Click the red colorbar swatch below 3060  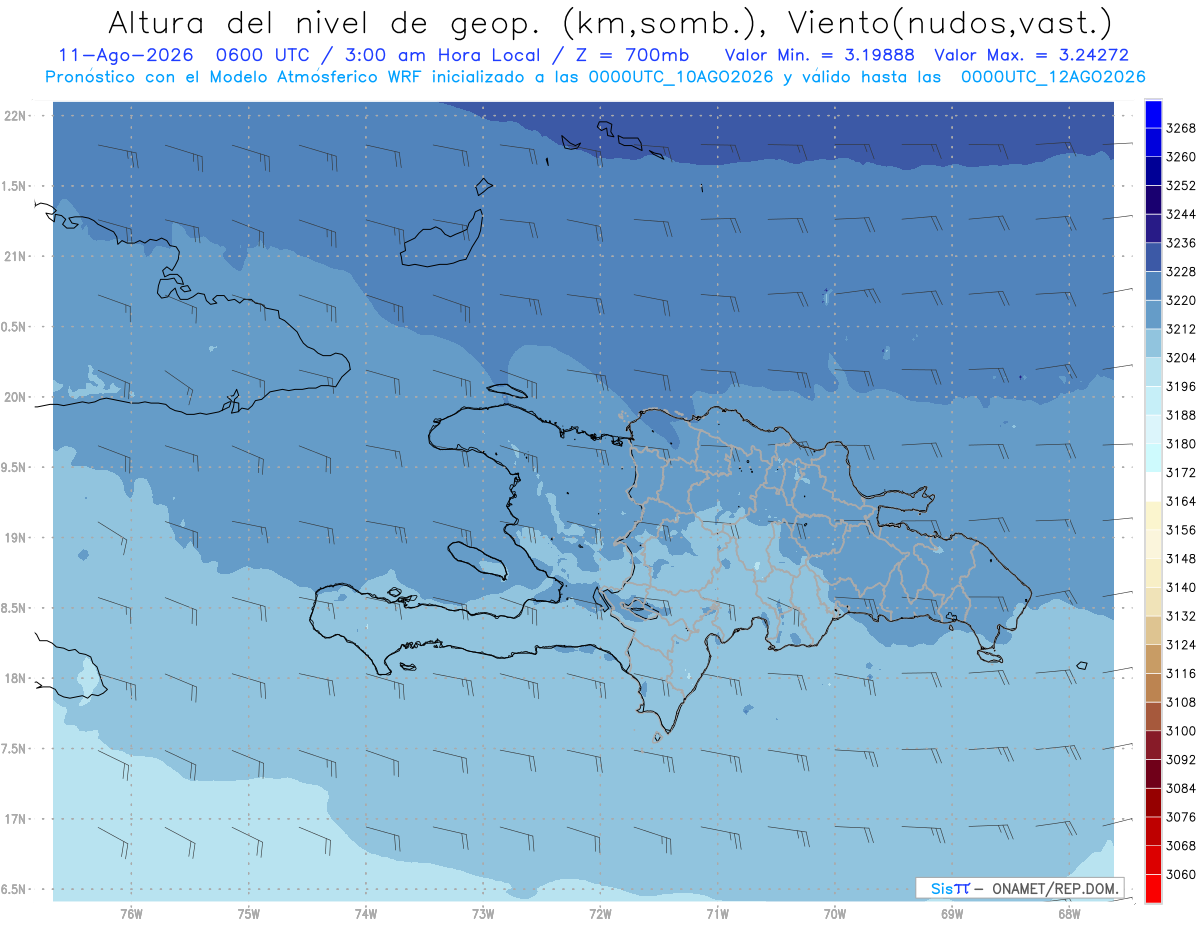point(1153,888)
